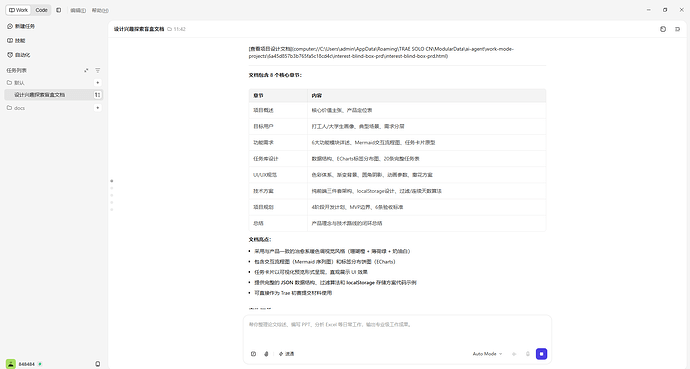Switch to Work mode

point(18,10)
